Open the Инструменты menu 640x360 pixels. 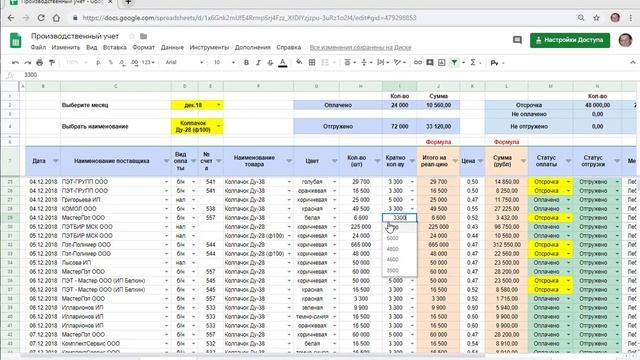209,47
